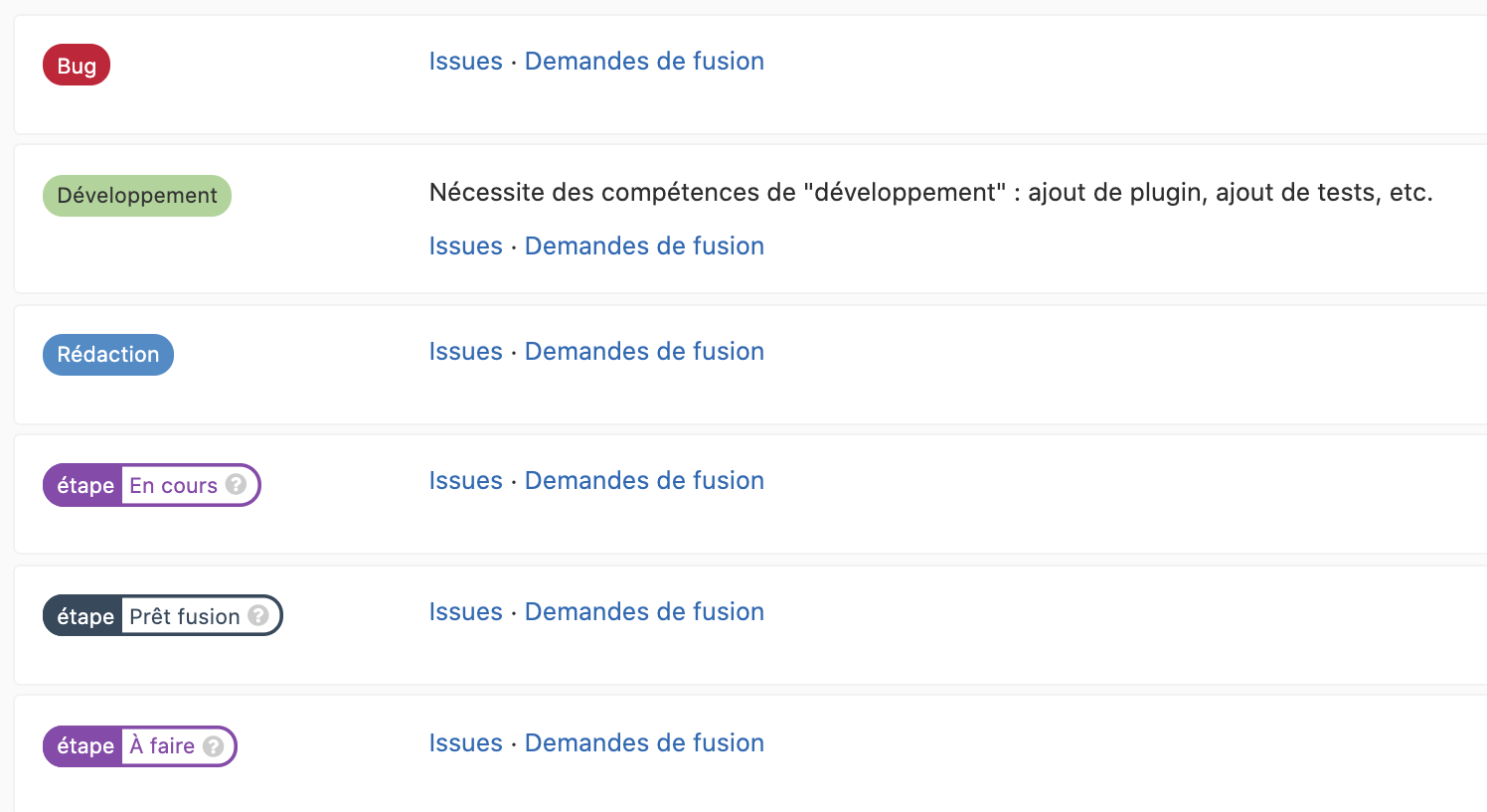
Task: Select the green Développement label
Action: [137, 196]
